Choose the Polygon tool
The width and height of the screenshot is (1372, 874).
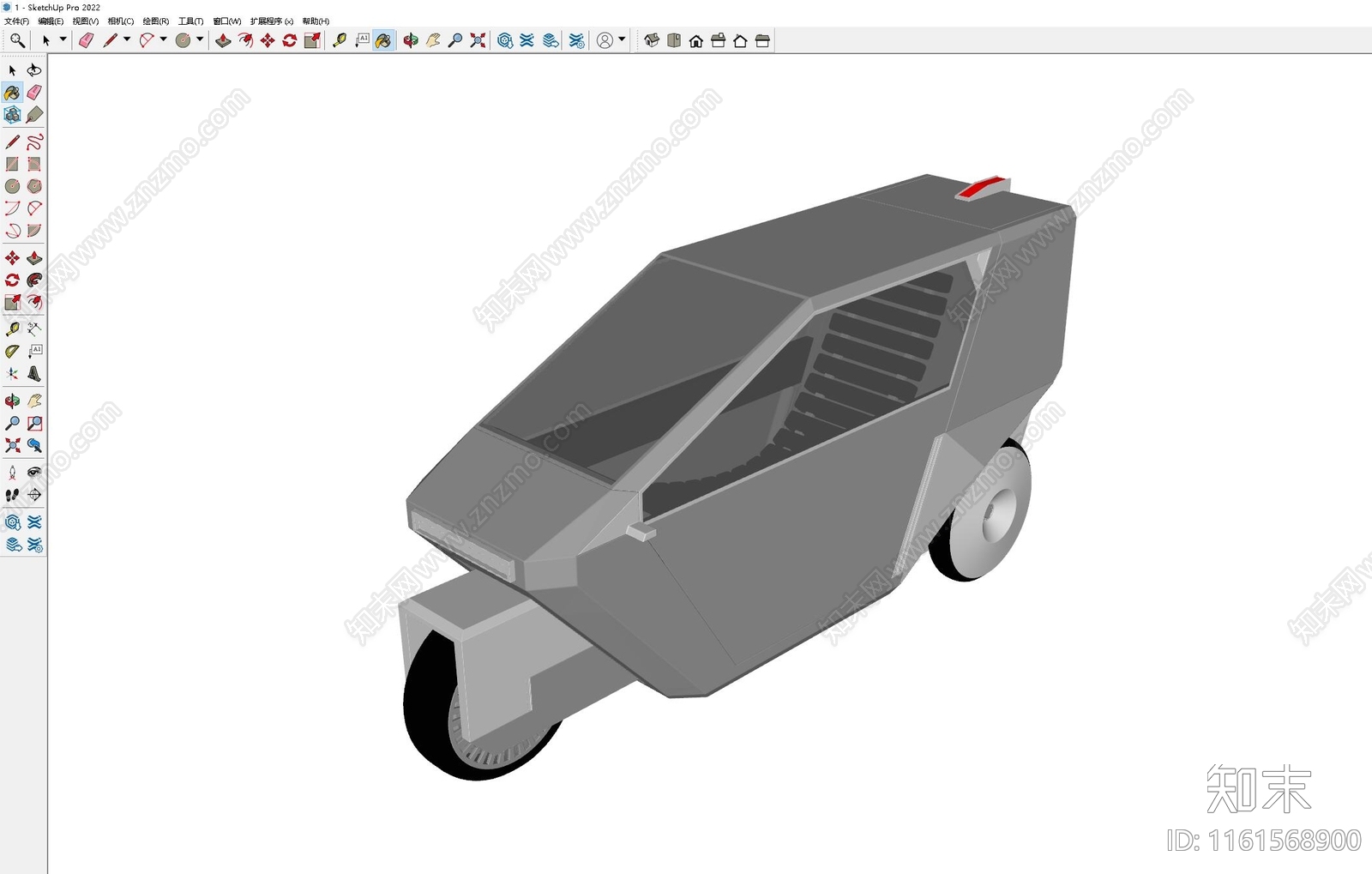[x=34, y=186]
